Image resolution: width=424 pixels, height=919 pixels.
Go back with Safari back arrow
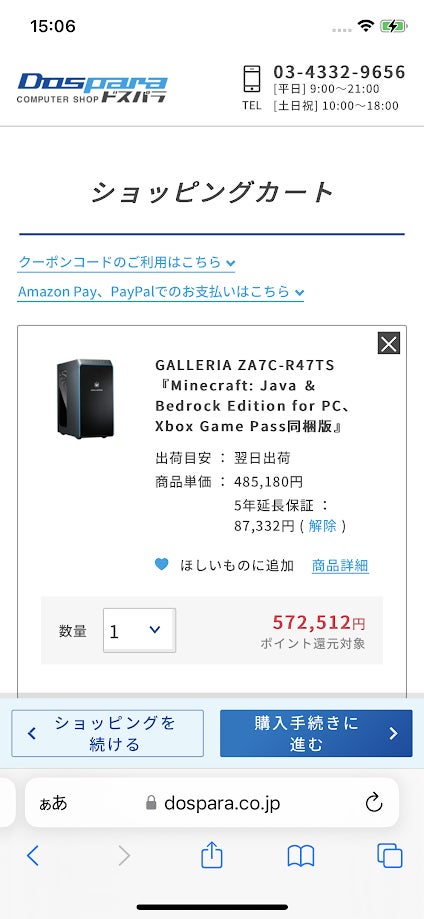[33, 856]
